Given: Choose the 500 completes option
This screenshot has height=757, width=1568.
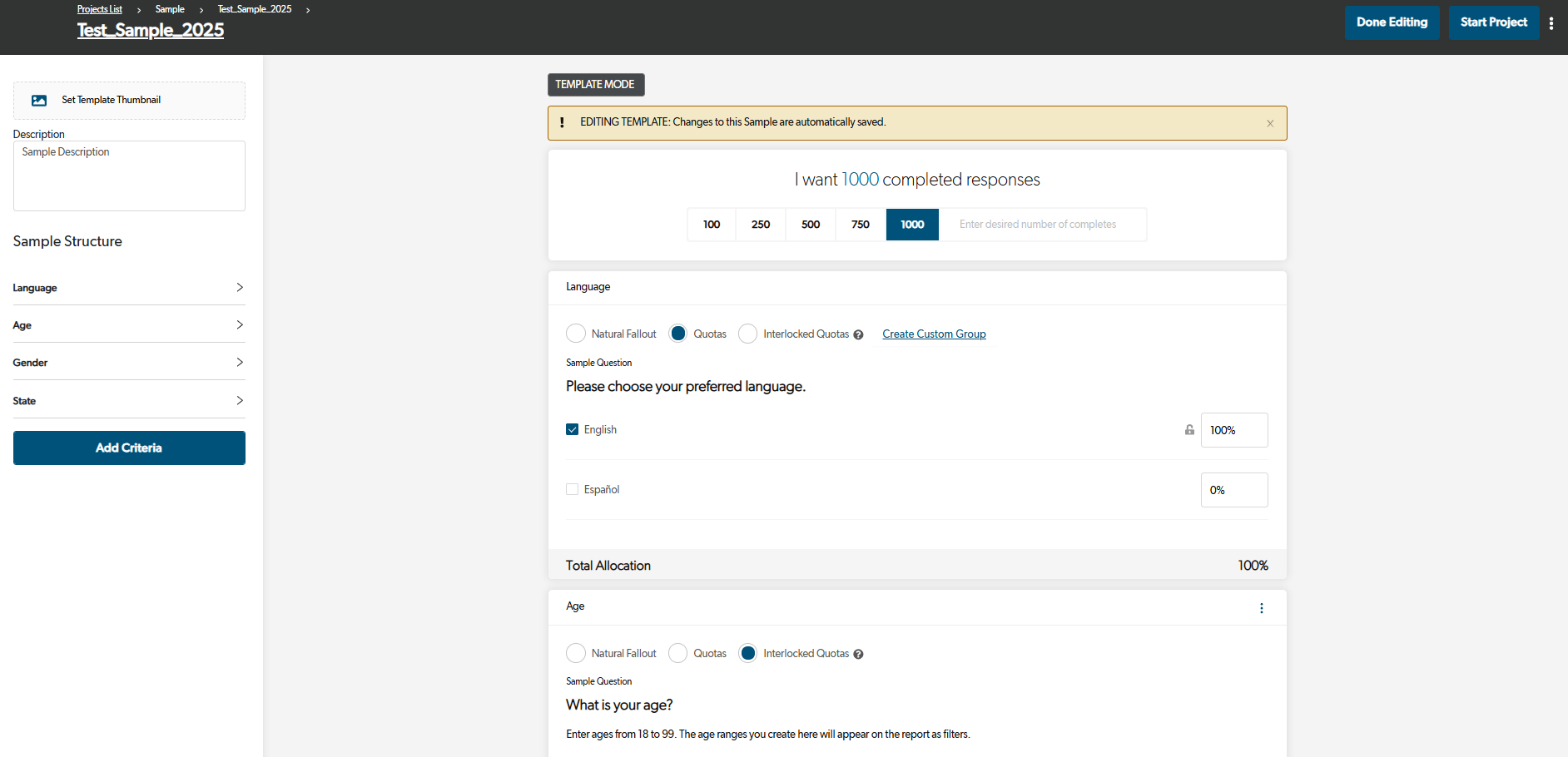Looking at the screenshot, I should [811, 225].
